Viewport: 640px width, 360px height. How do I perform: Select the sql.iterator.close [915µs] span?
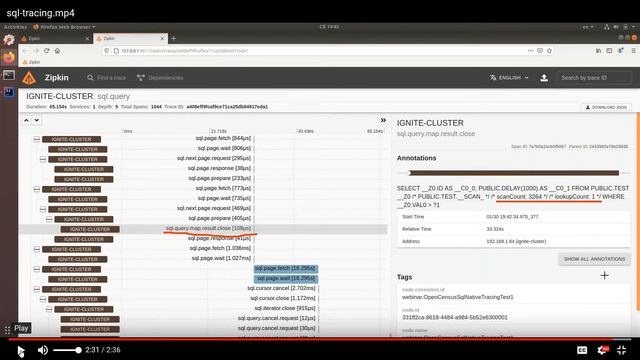pos(285,308)
